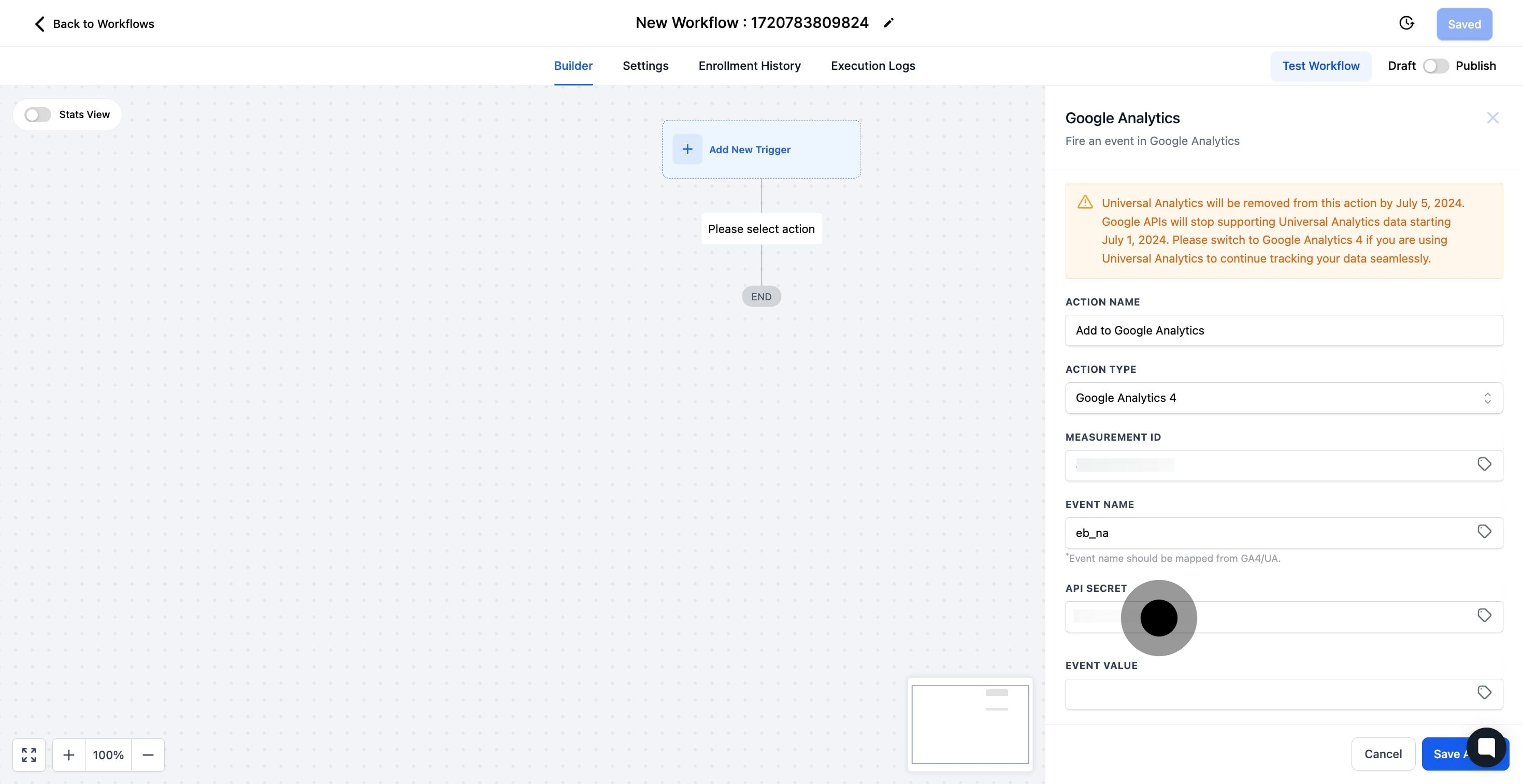Zoom in with the plus button
Screen dimensions: 1523x784
(x=68, y=754)
